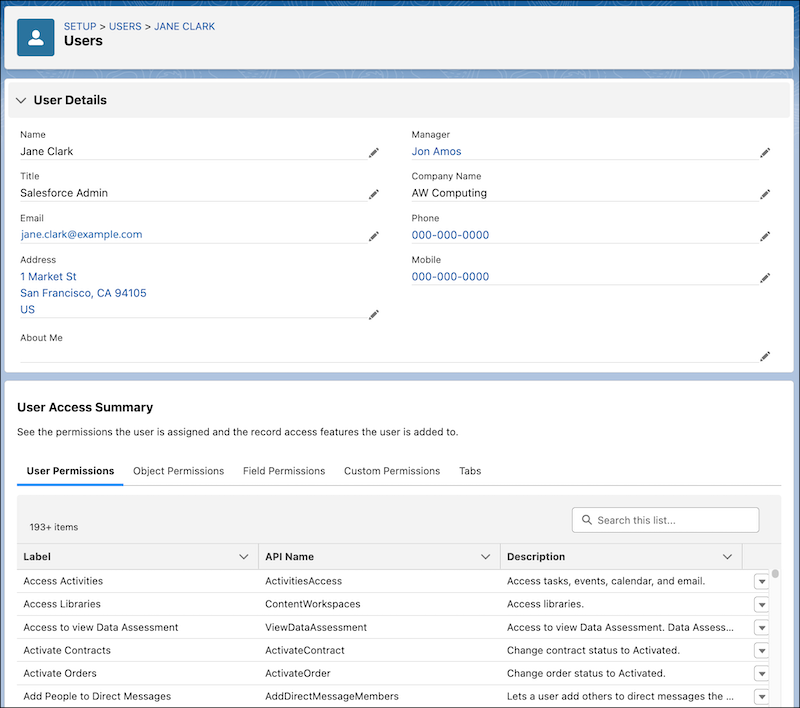Edit the Manager field pencil icon

[x=765, y=152]
